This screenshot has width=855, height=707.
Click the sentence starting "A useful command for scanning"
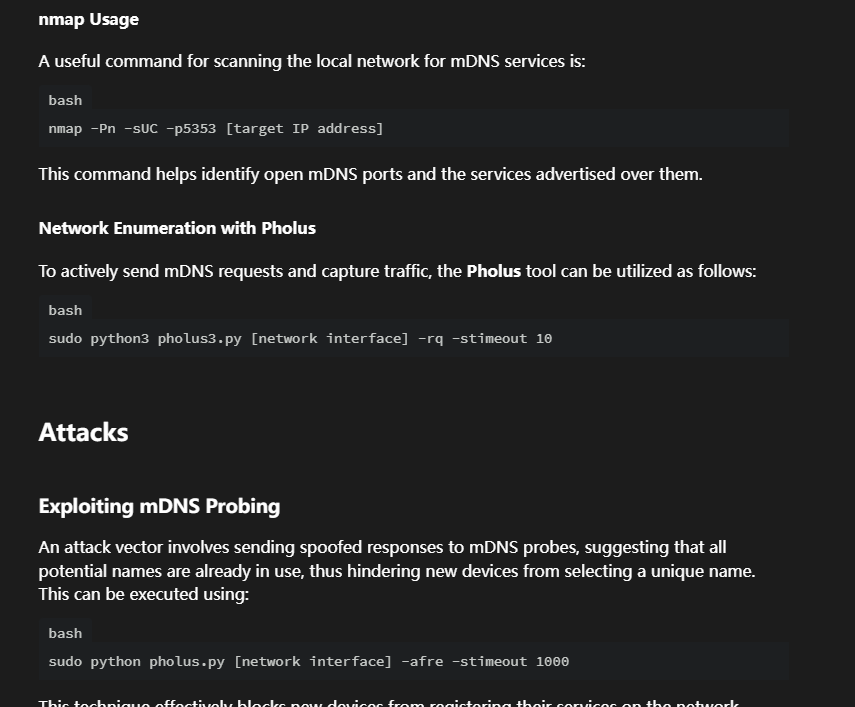311,61
